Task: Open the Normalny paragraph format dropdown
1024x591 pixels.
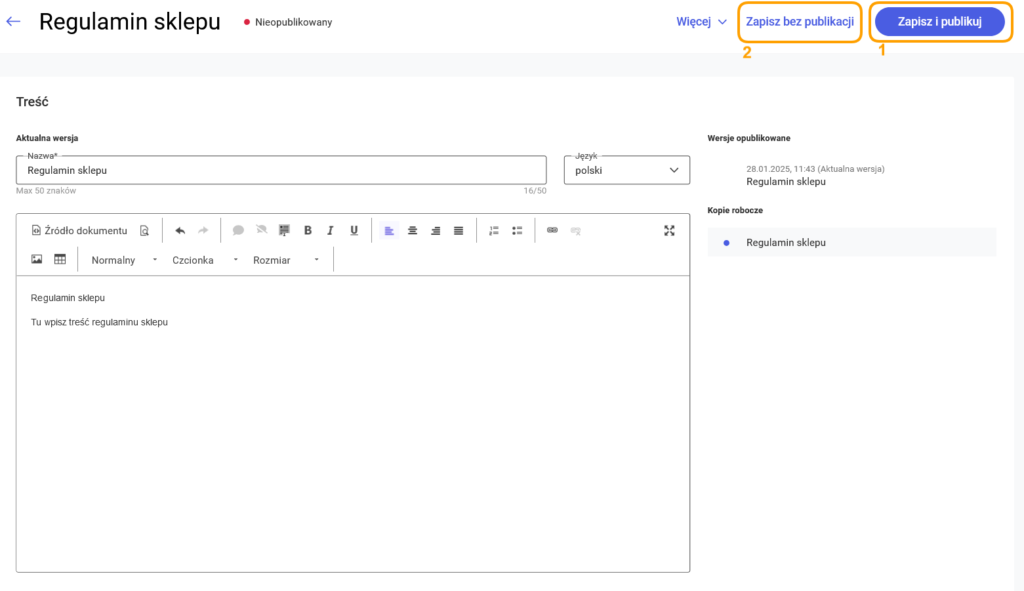Action: tap(124, 260)
